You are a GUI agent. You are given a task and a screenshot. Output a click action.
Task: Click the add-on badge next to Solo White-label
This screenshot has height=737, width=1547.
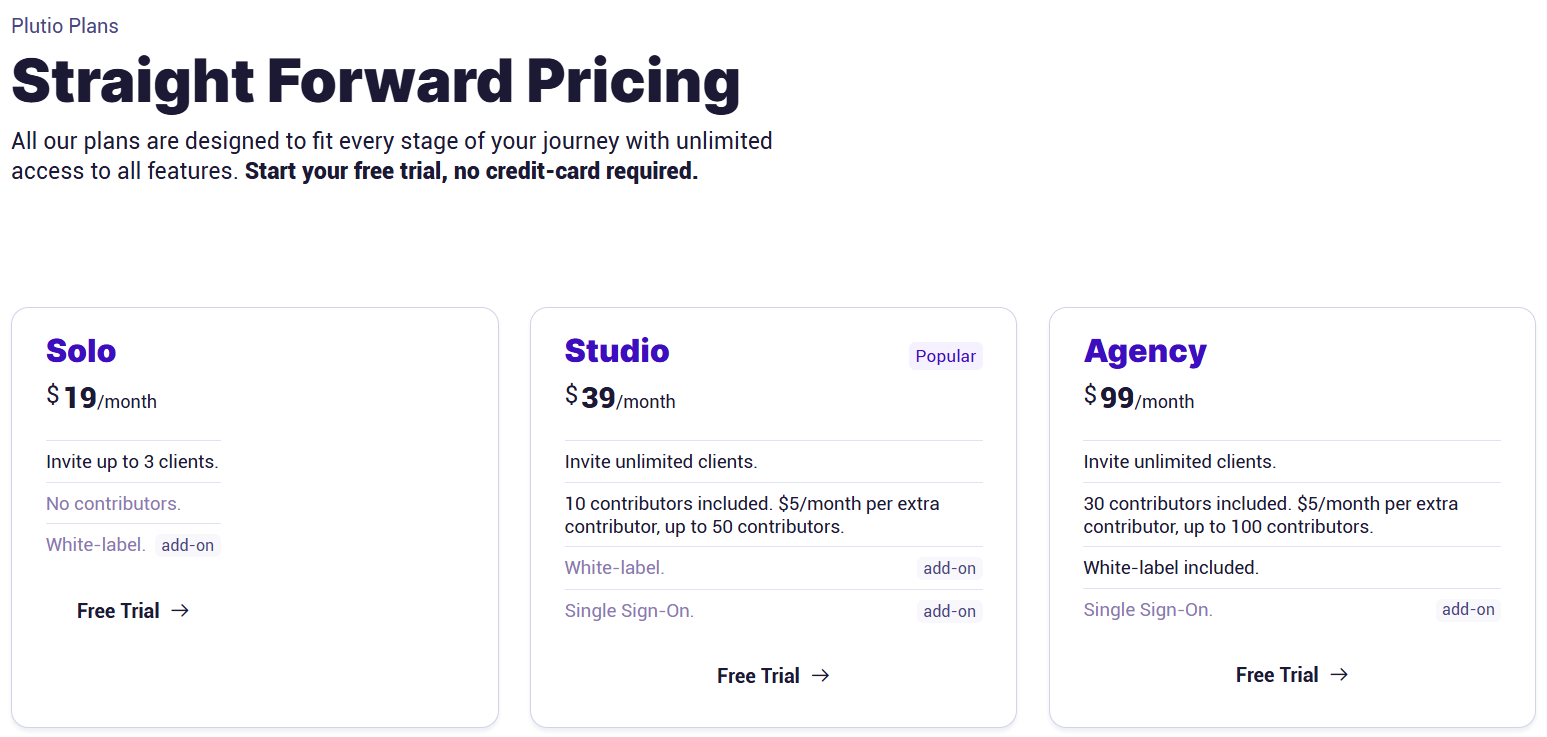(x=188, y=546)
